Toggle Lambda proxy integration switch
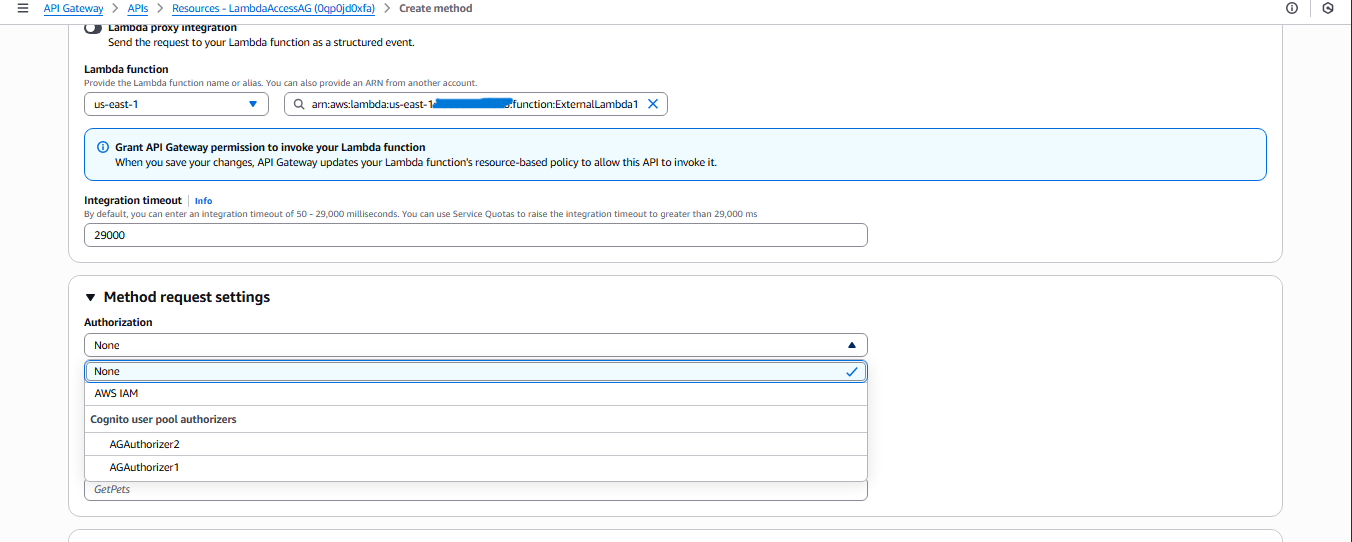 93,28
